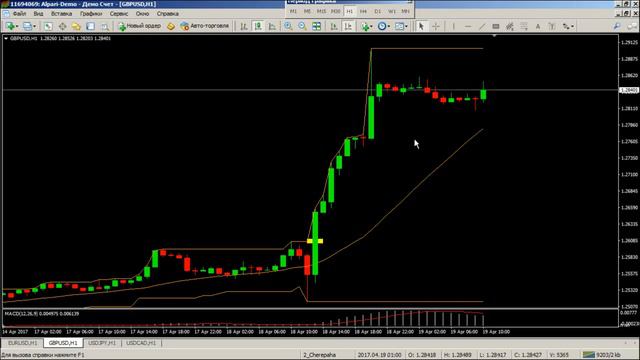
Task: Open the Вставка menu
Action: [62, 13]
